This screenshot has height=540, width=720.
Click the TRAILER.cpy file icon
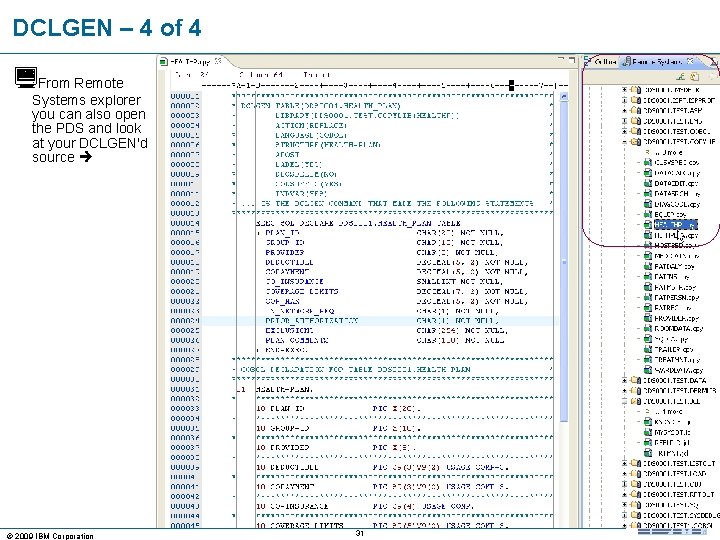648,349
